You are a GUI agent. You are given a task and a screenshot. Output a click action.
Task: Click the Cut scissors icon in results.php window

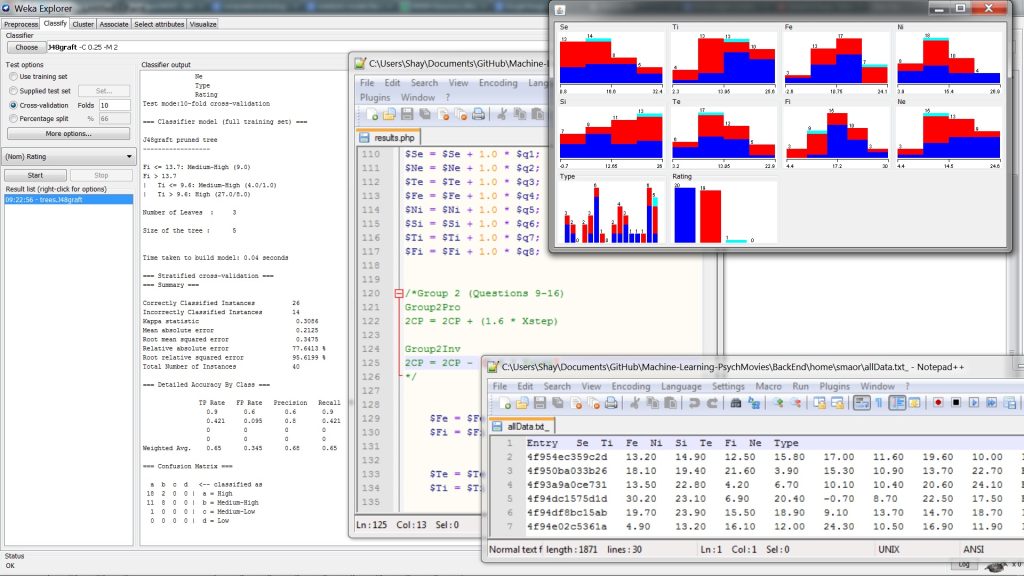pyautogui.click(x=503, y=115)
